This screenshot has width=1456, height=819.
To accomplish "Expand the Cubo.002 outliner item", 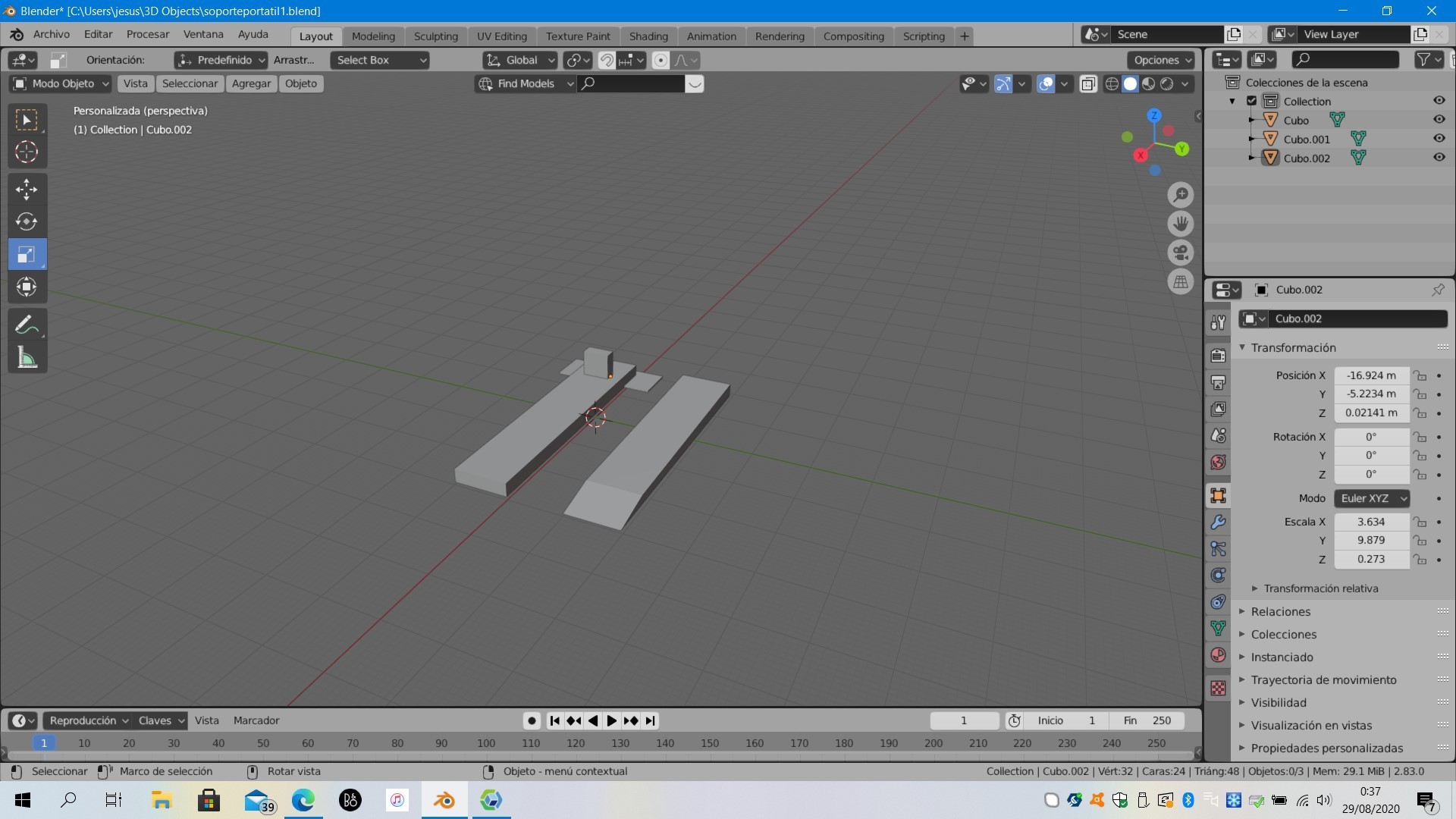I will click(1253, 157).
